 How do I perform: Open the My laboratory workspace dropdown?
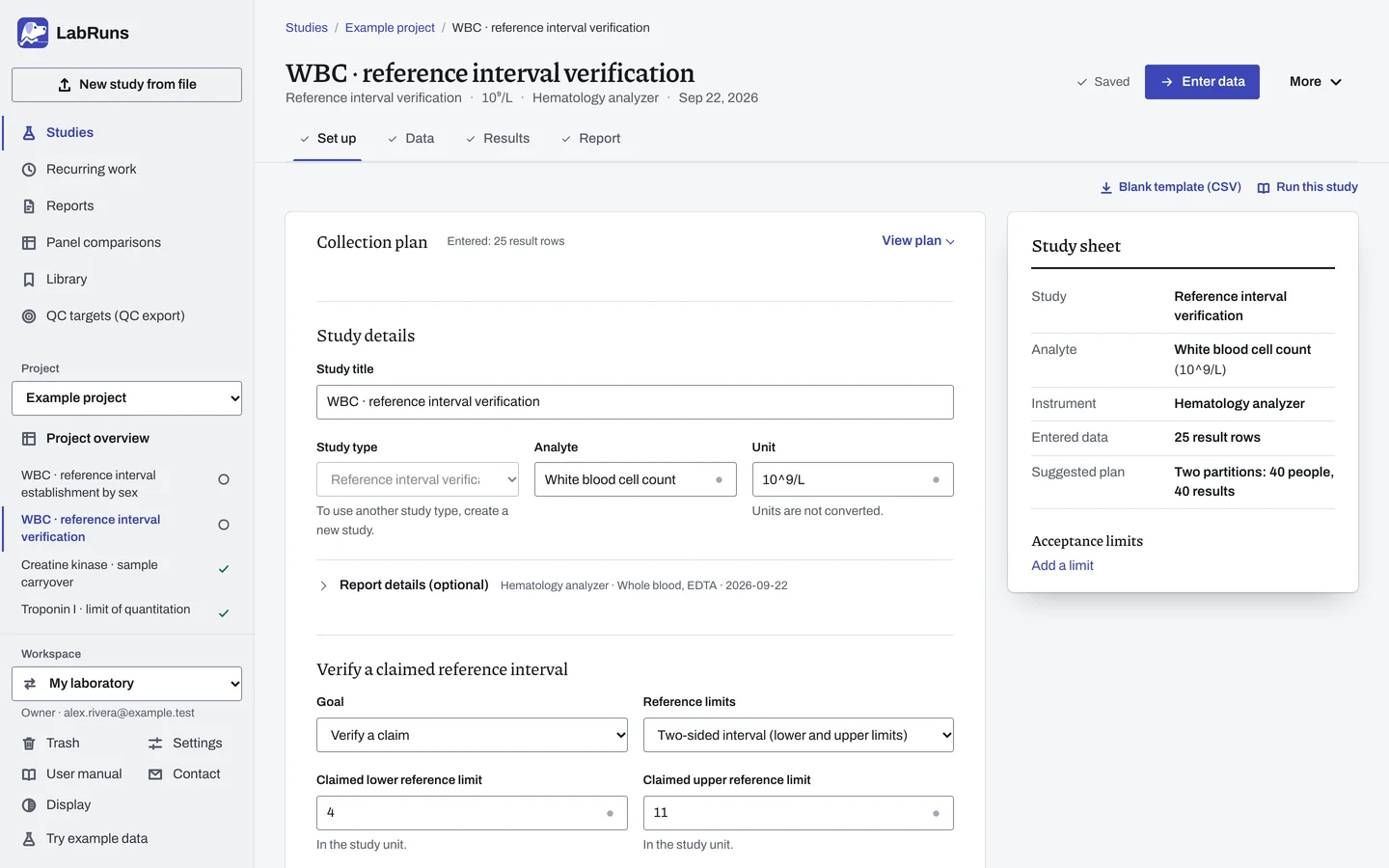pos(126,684)
